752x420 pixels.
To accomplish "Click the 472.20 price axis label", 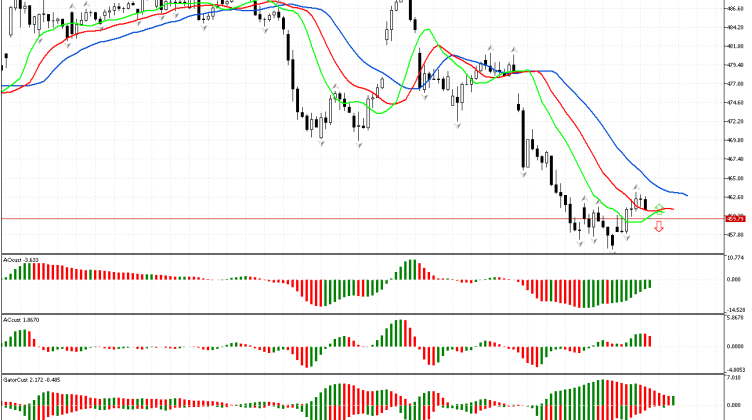I will pos(735,121).
